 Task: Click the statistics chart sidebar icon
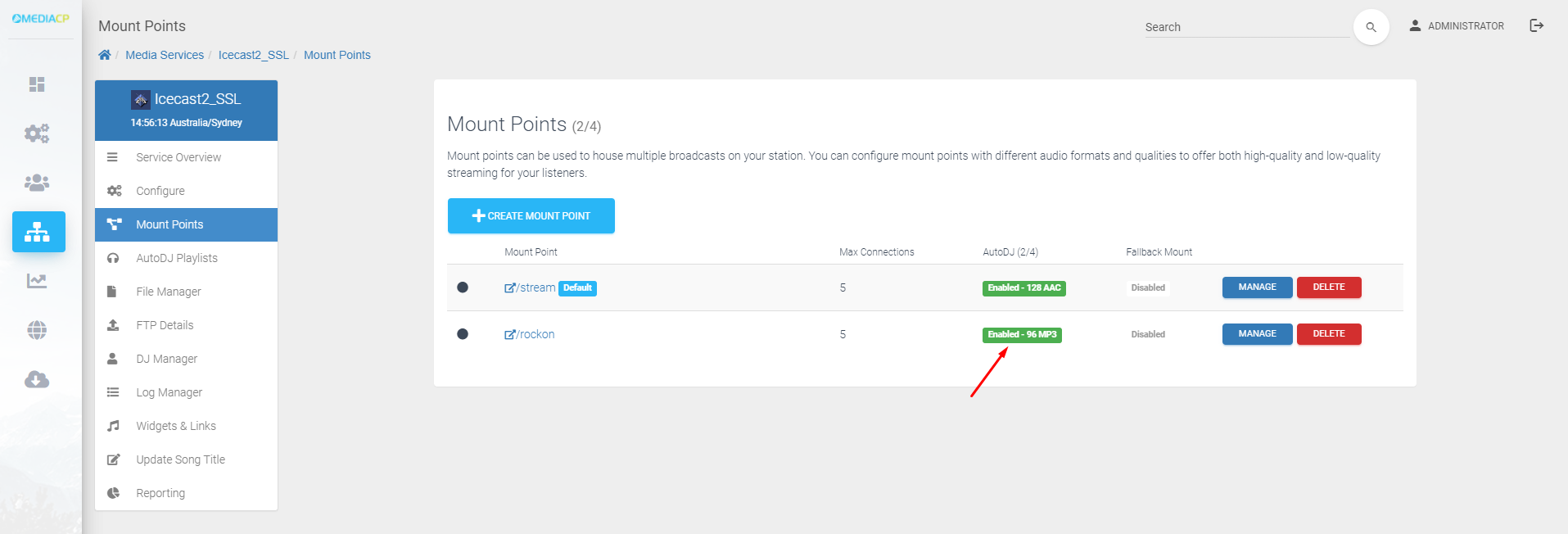[x=37, y=281]
